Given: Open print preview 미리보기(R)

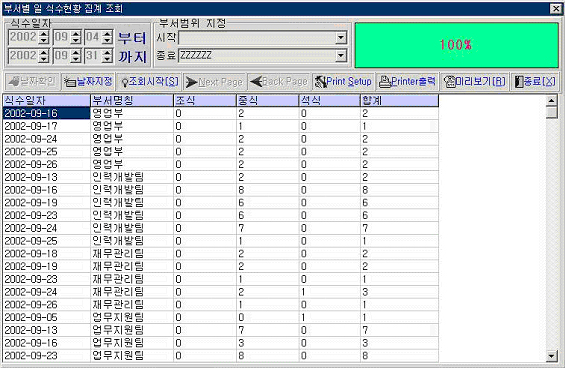Looking at the screenshot, I should [475, 81].
